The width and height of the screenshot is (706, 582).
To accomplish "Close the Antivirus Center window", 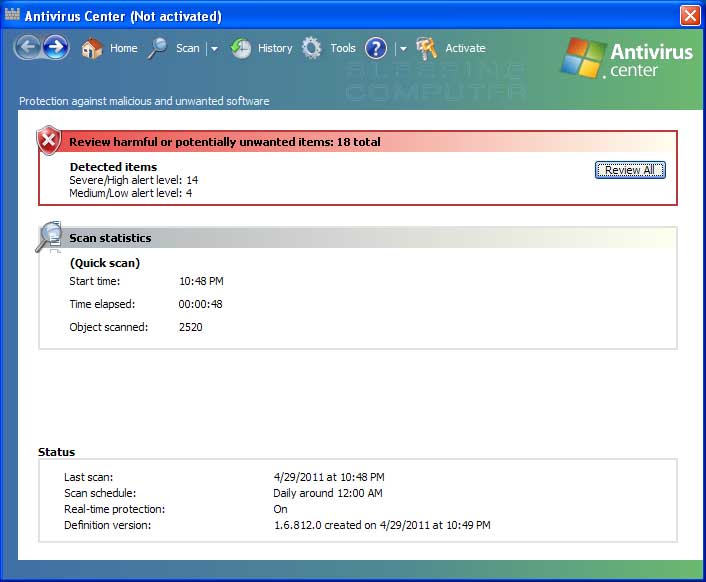I will pos(690,16).
